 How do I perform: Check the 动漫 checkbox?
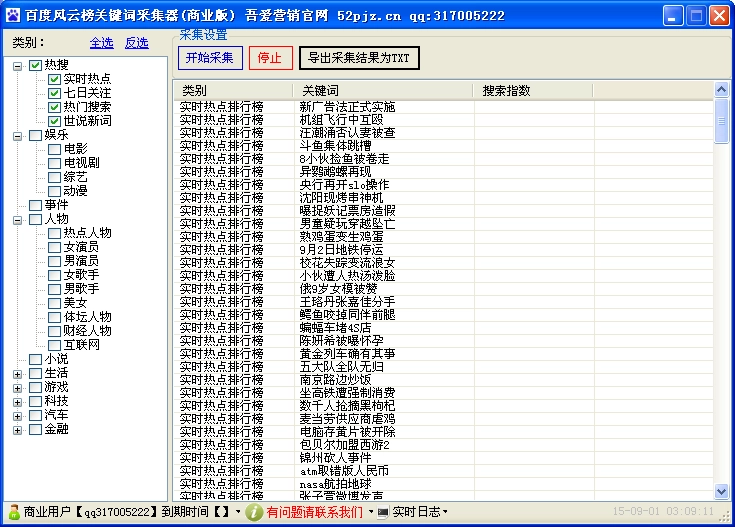pos(54,191)
